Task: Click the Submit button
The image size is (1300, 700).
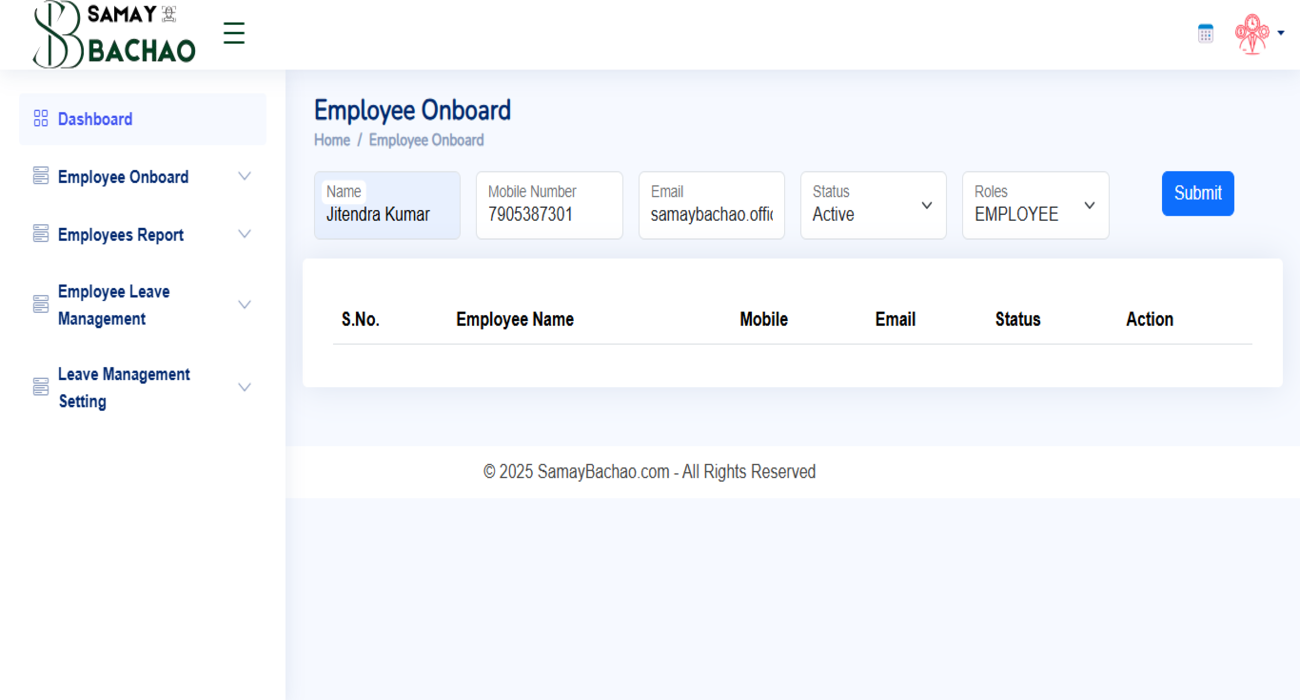Action: pos(1197,193)
